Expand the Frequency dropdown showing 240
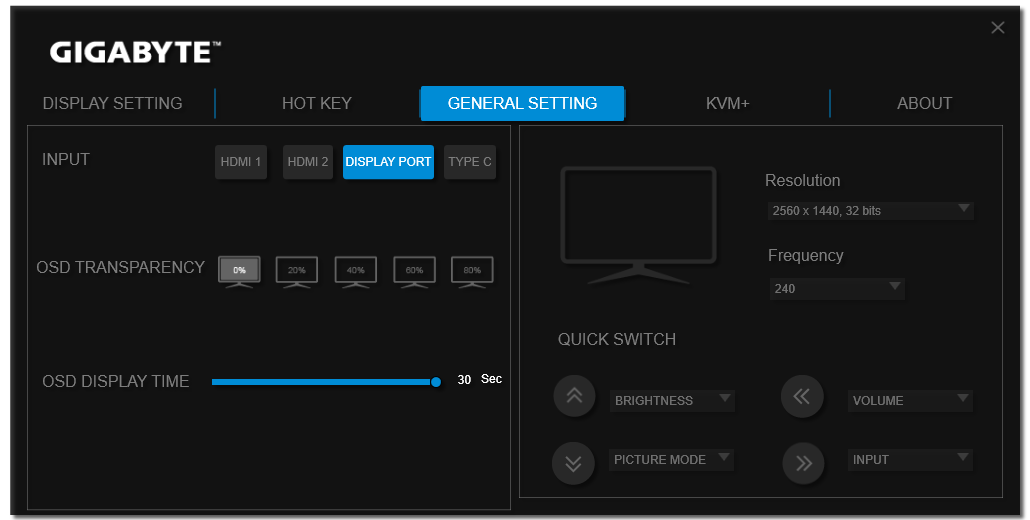The image size is (1030, 520). click(837, 288)
